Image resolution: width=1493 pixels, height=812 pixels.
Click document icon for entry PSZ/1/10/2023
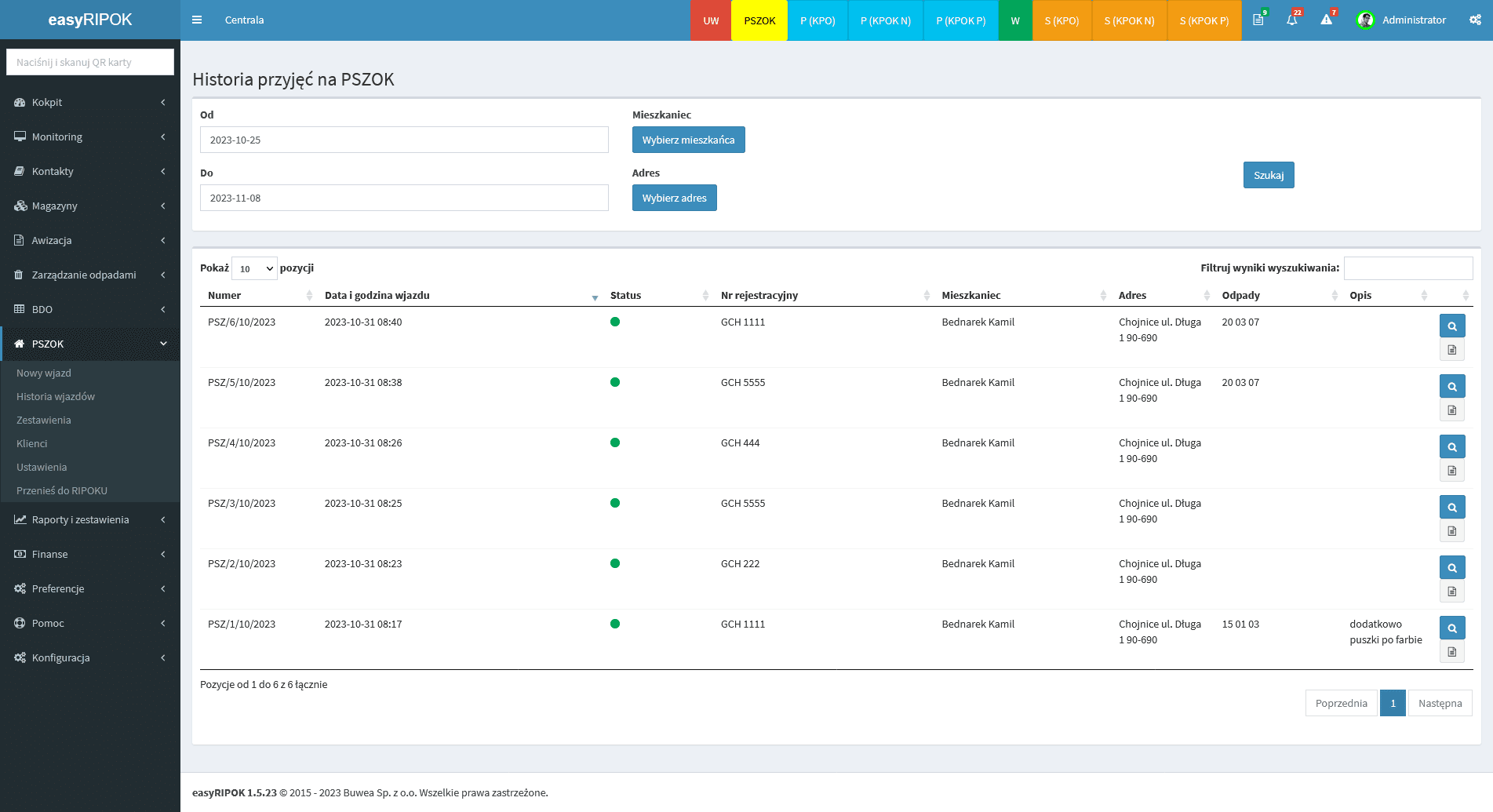(x=1452, y=652)
